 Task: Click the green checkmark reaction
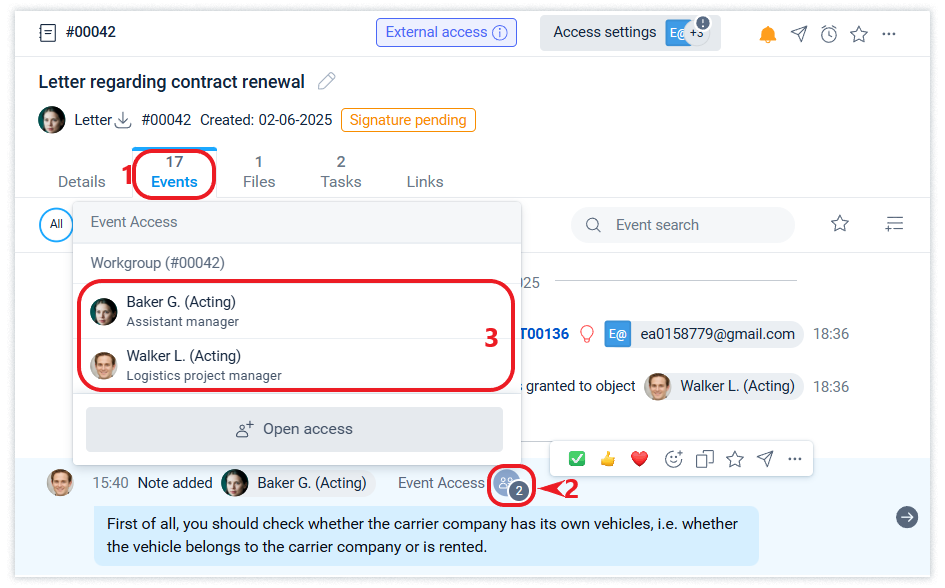click(x=577, y=459)
